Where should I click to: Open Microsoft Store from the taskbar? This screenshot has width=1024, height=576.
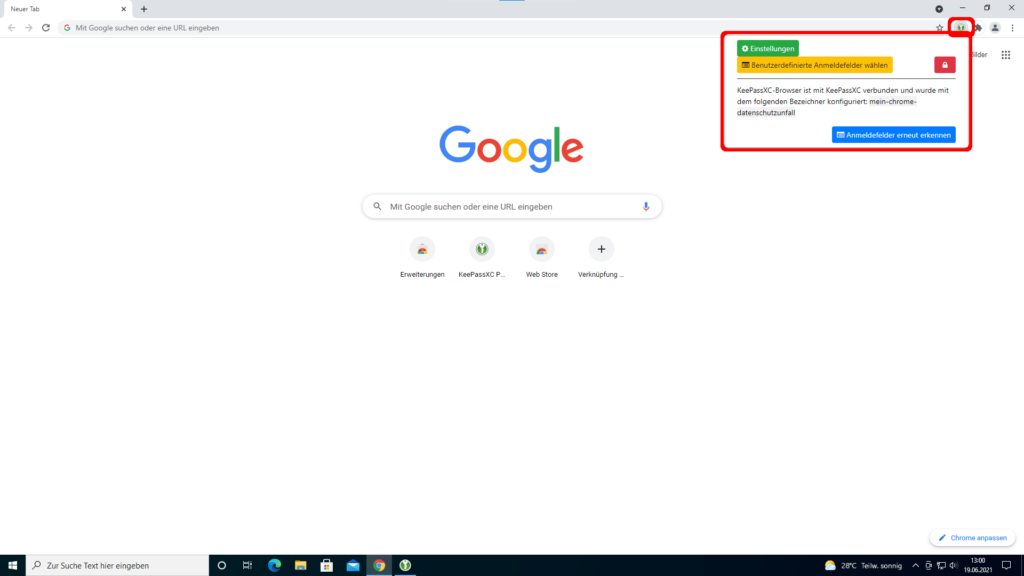point(327,566)
